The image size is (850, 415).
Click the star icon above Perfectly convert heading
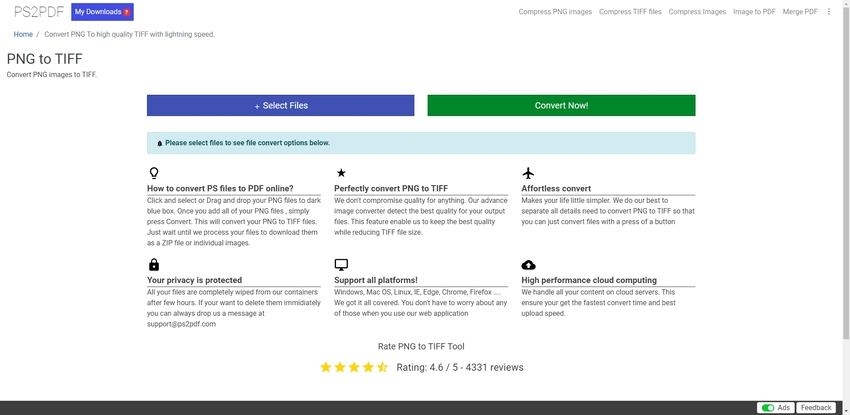pyautogui.click(x=340, y=173)
